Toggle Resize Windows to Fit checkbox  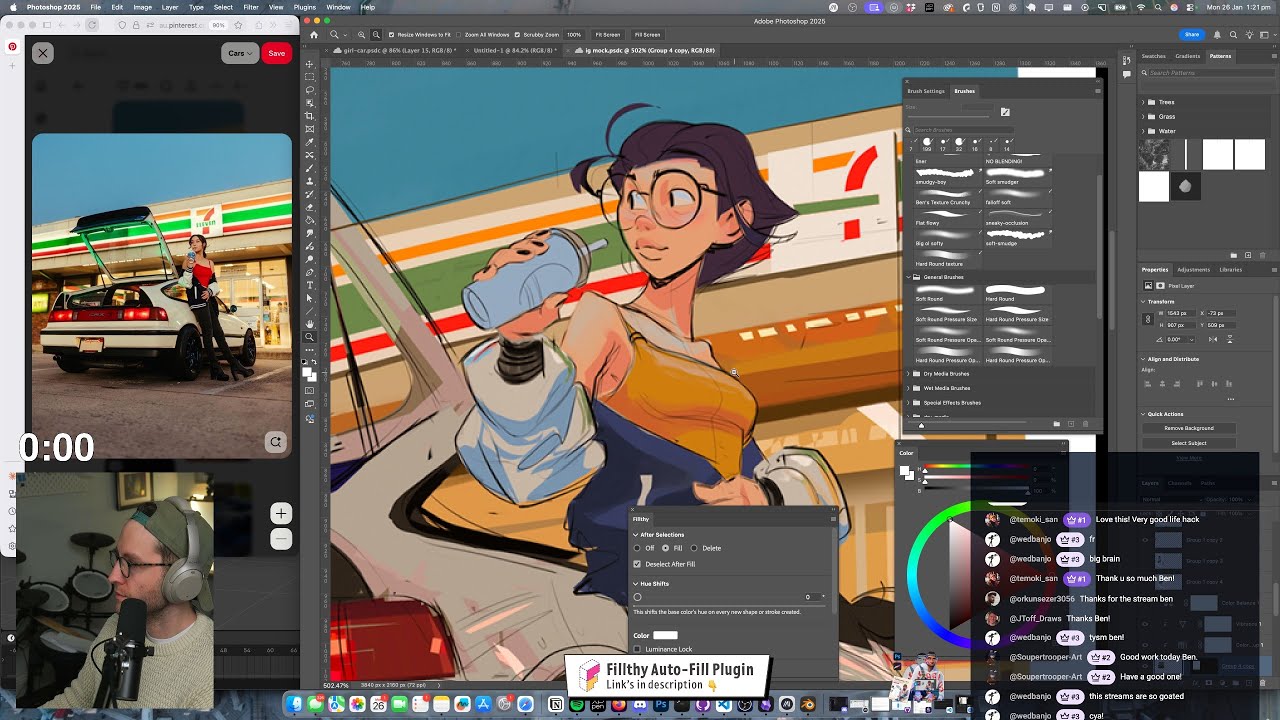click(391, 34)
